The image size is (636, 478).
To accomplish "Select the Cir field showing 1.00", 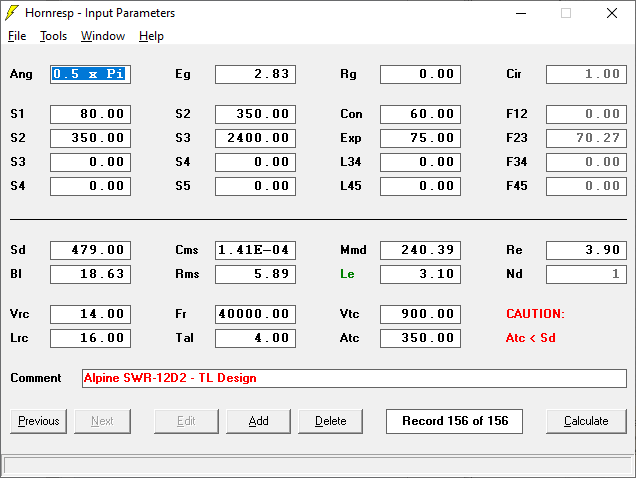I will (x=586, y=74).
